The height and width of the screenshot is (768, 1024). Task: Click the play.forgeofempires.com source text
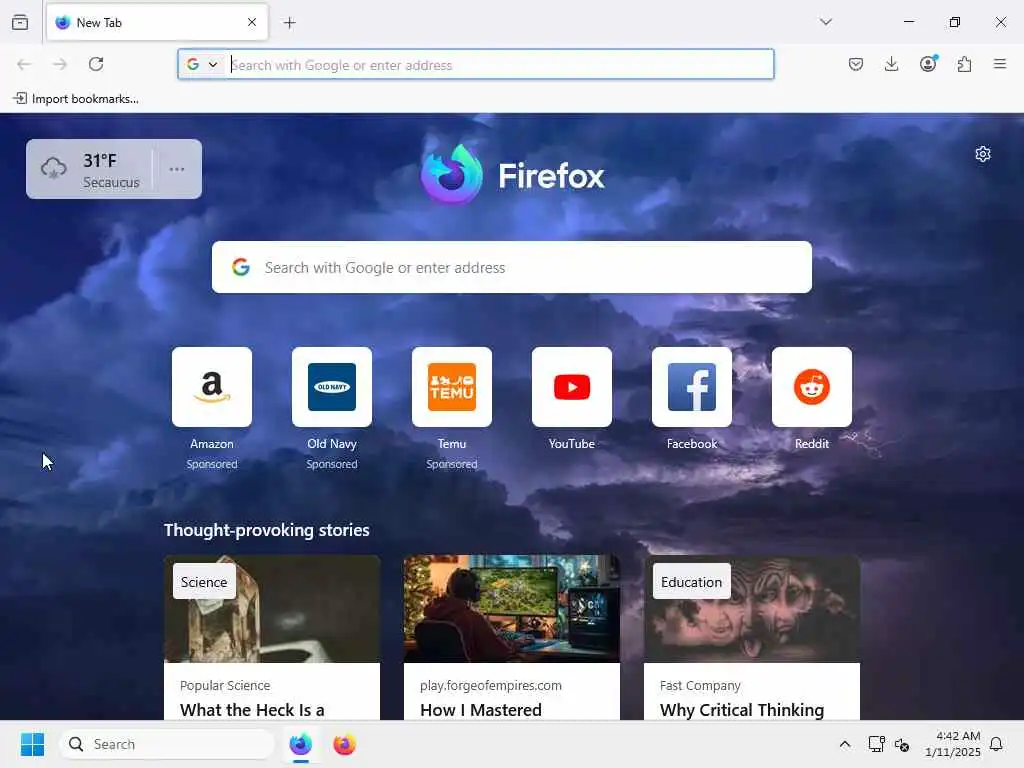(x=490, y=685)
